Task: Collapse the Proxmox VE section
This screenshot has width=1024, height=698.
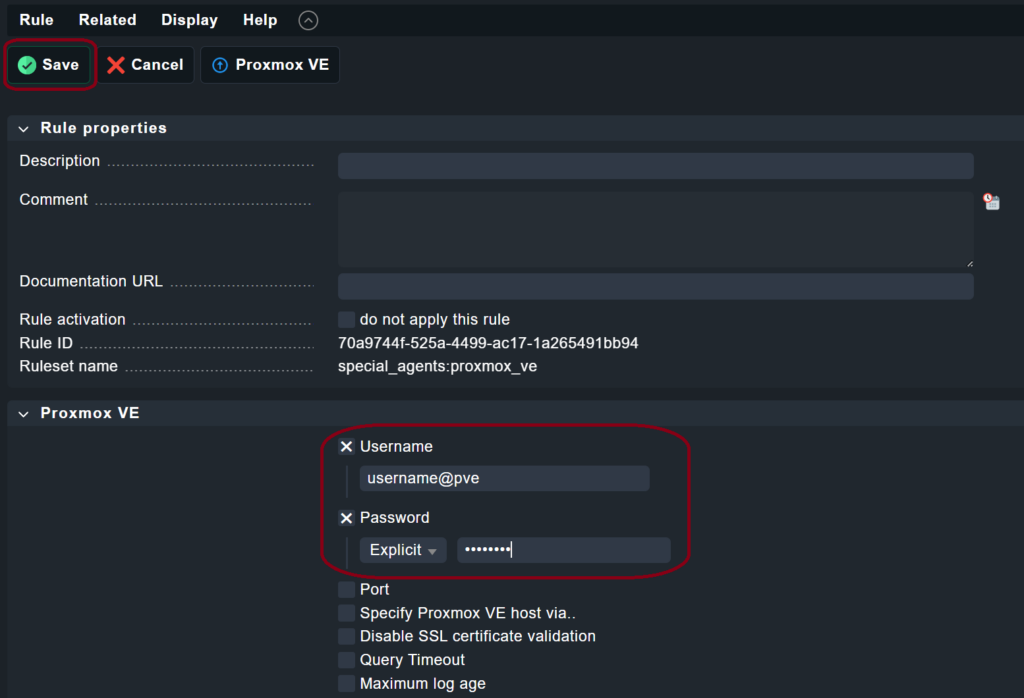Action: (24, 413)
